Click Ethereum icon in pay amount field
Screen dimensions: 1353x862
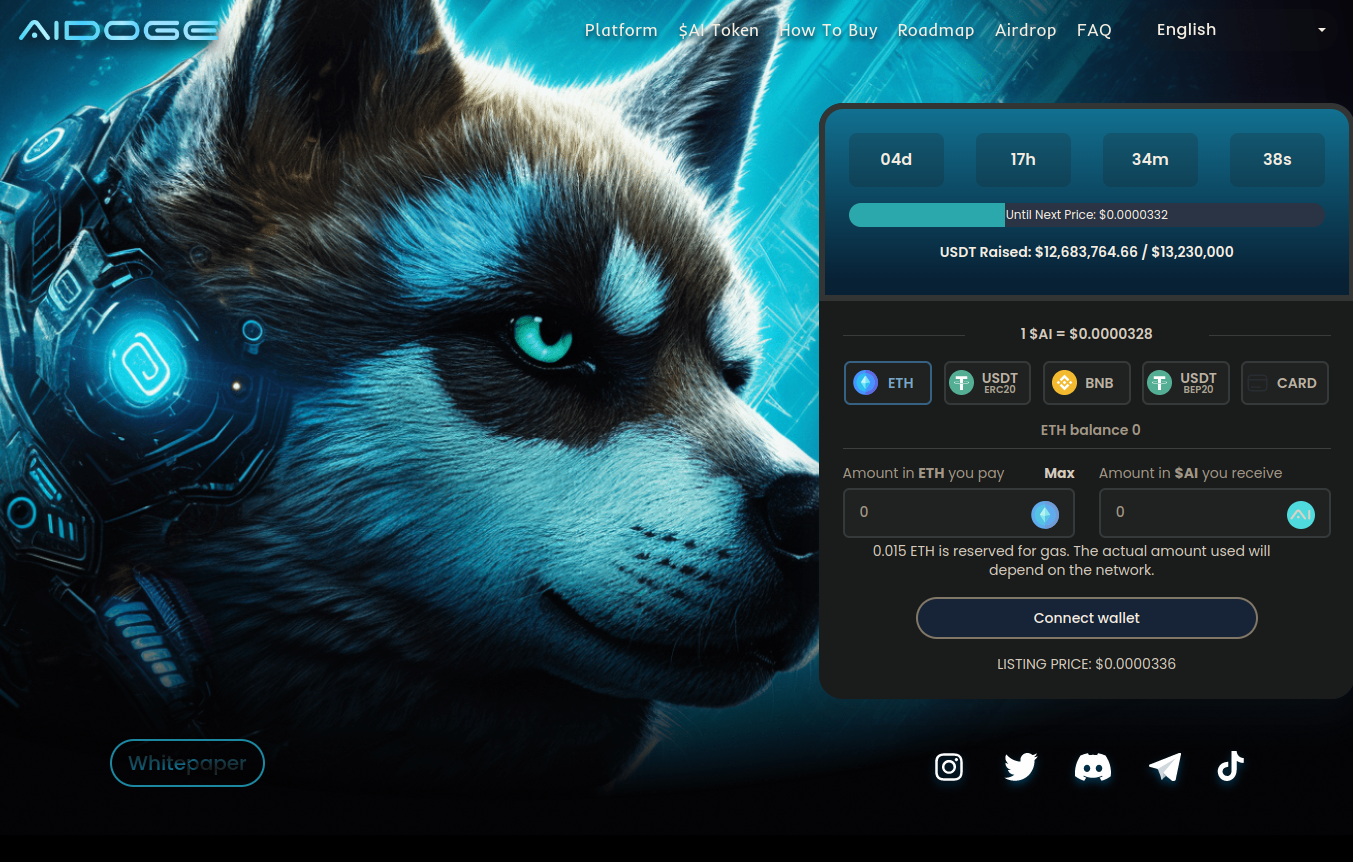(1044, 514)
